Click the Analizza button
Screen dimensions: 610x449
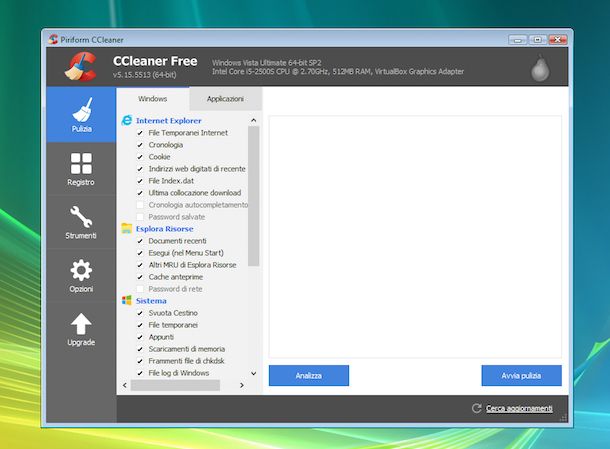pos(309,375)
